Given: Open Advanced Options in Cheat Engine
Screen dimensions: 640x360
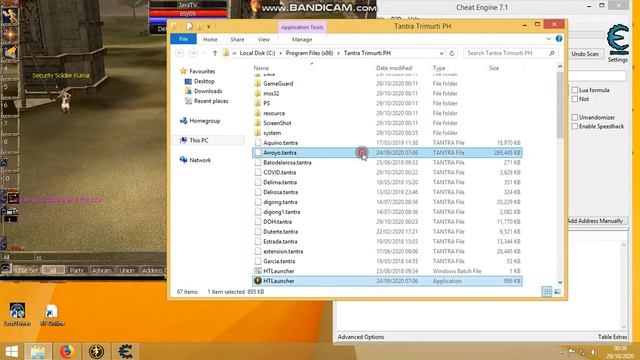Looking at the screenshot, I should [x=361, y=337].
